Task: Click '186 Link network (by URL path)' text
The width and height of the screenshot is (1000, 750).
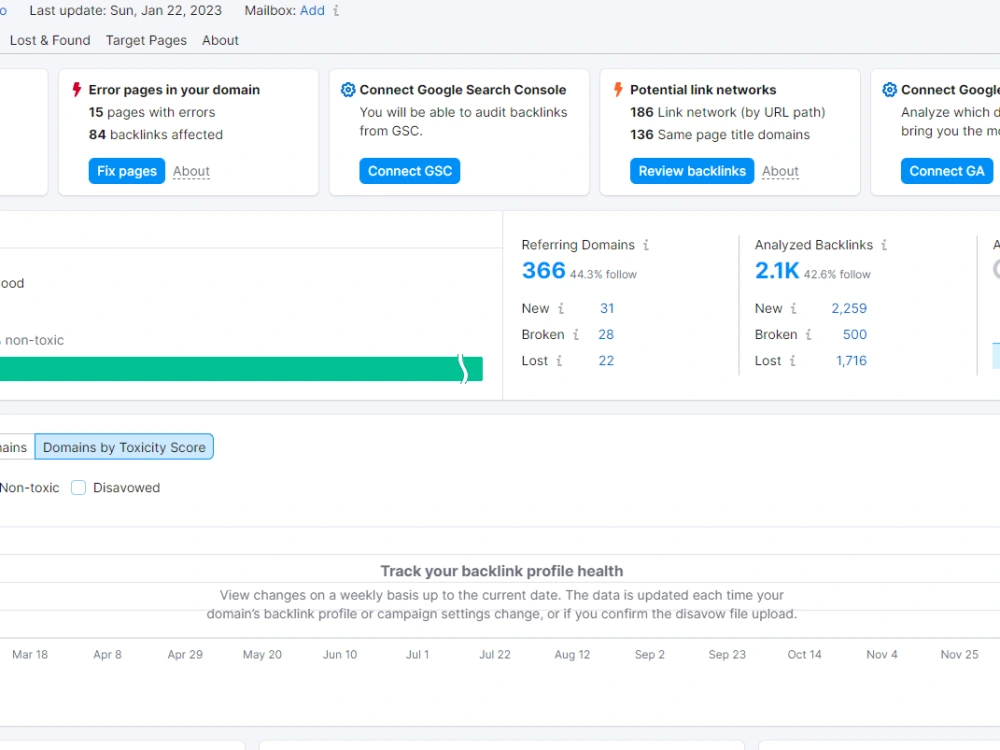Action: [x=728, y=112]
